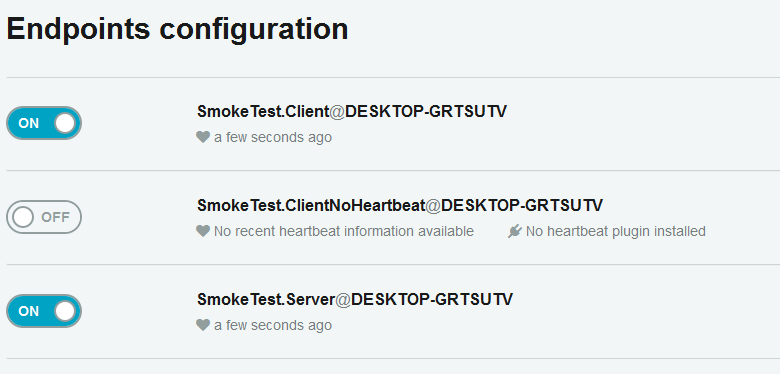Click heart icon under SmokeTest.Client
Image resolution: width=780 pixels, height=374 pixels.
[203, 137]
